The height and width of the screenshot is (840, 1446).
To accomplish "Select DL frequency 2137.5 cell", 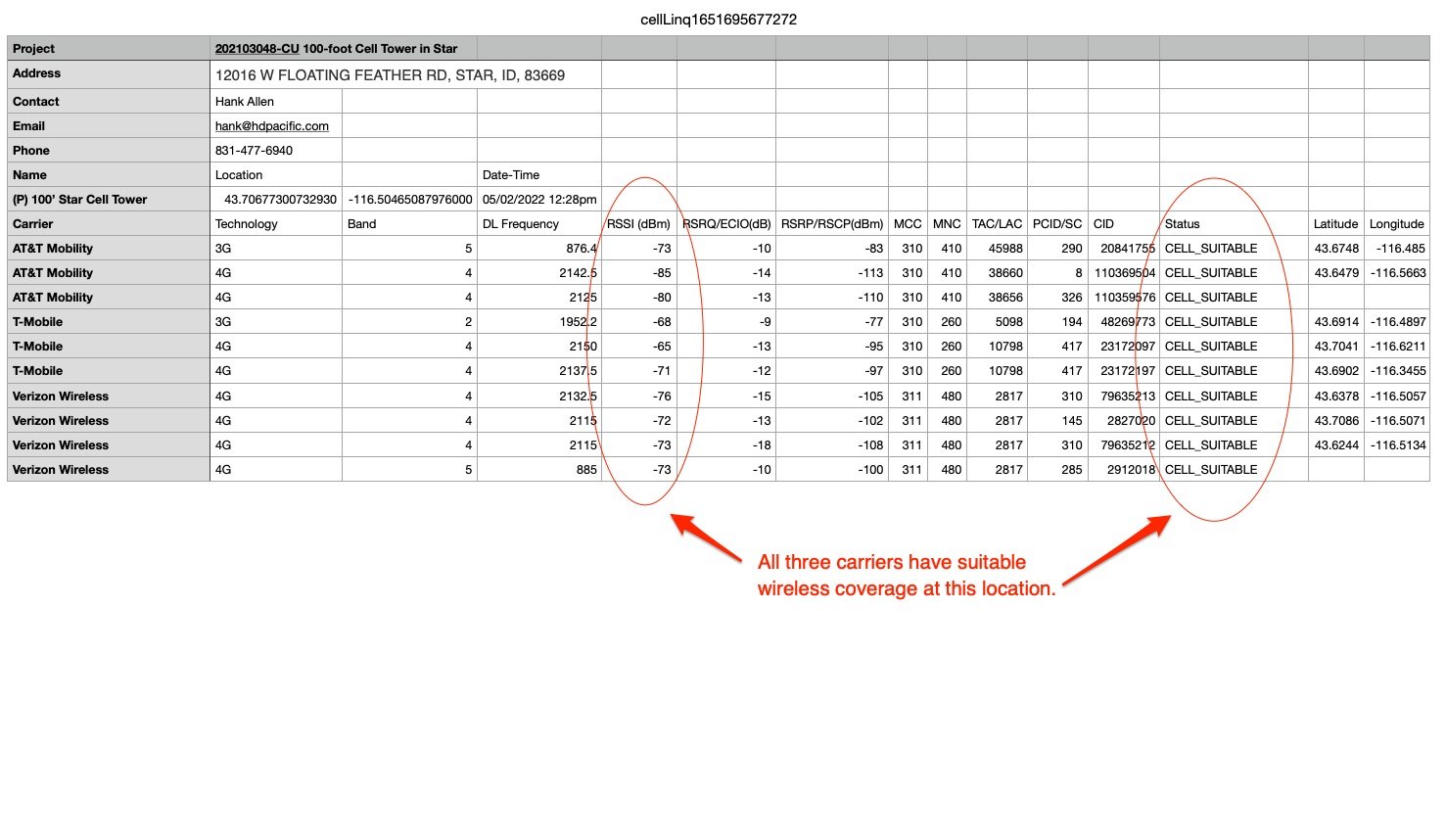I will tap(539, 370).
